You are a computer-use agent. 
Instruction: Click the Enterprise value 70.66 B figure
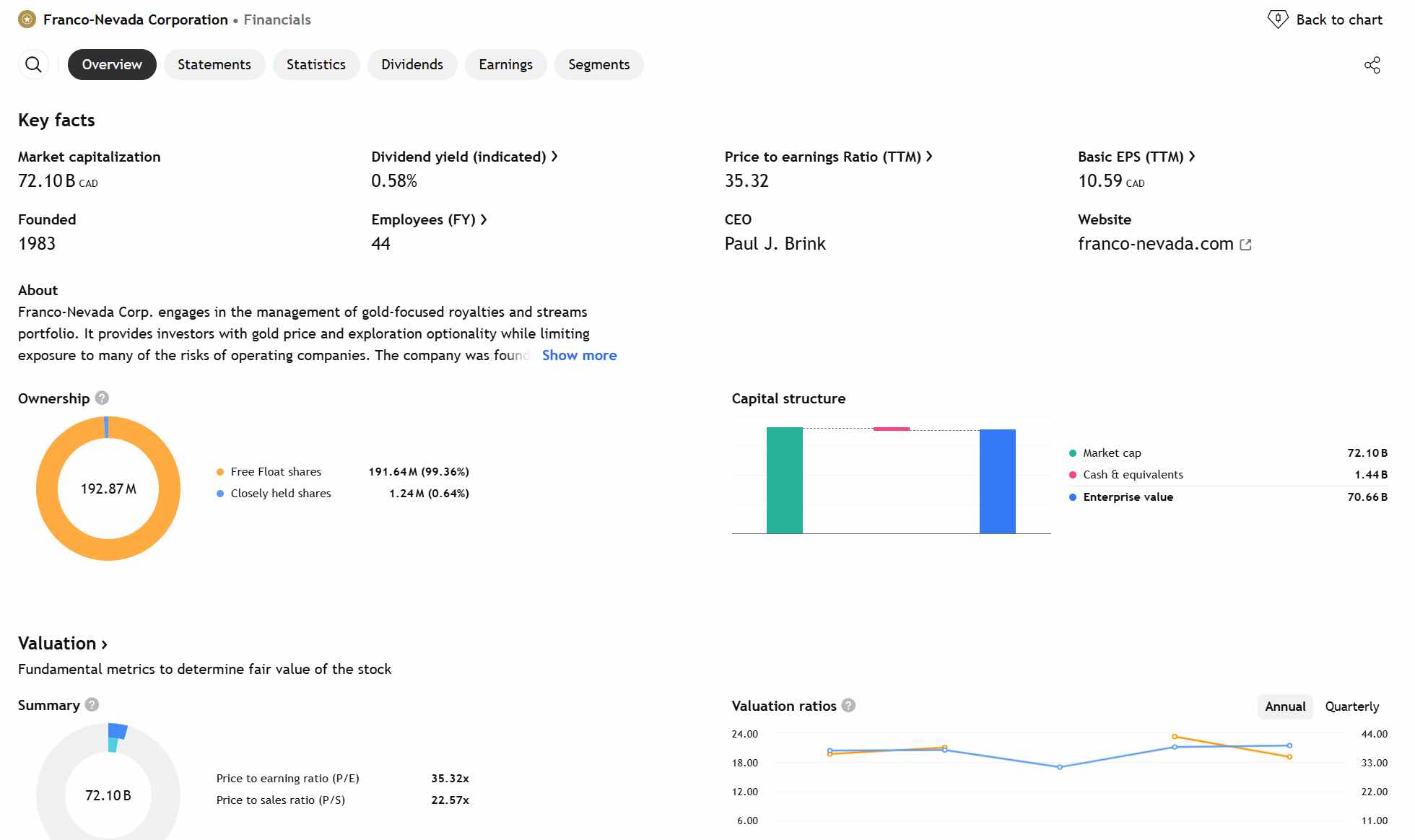1367,497
